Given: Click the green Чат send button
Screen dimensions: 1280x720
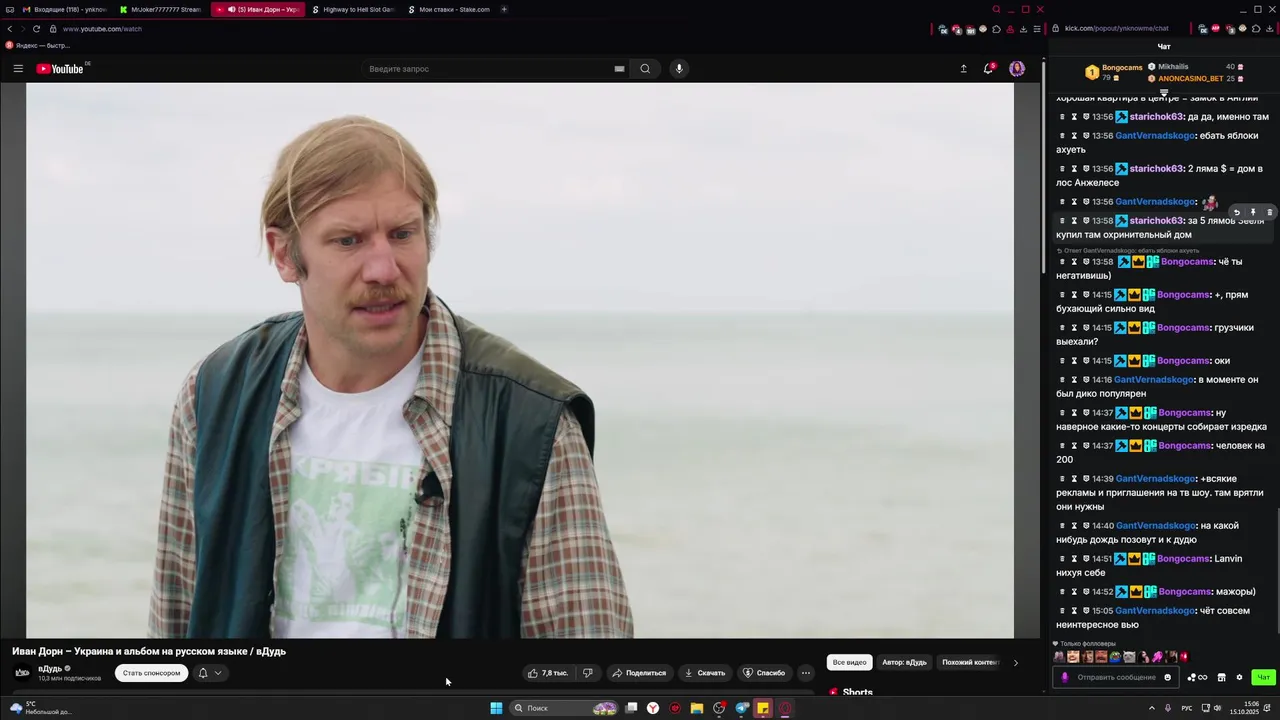Looking at the screenshot, I should [1263, 677].
